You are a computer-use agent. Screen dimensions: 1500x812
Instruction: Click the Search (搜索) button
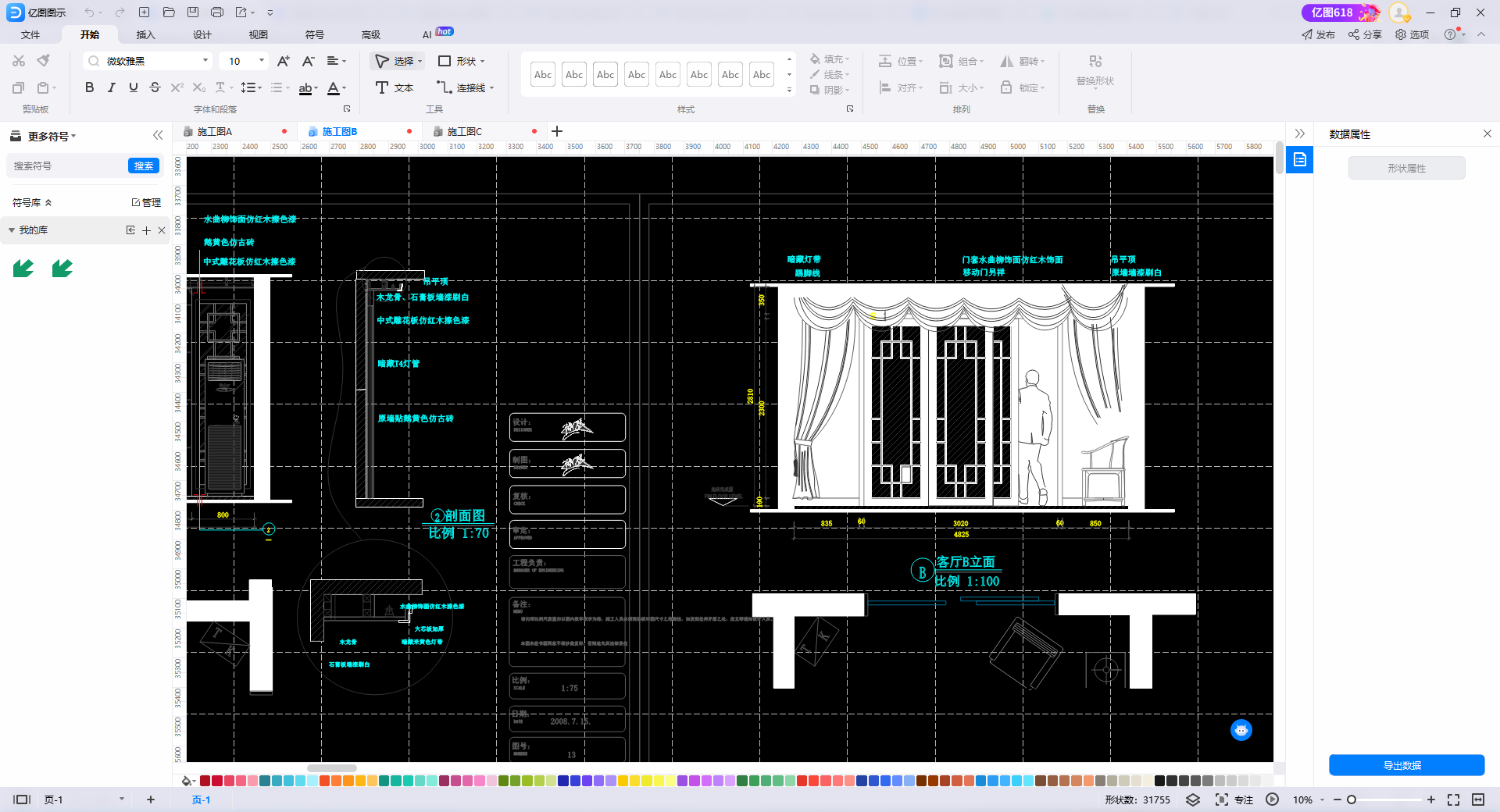coord(144,166)
